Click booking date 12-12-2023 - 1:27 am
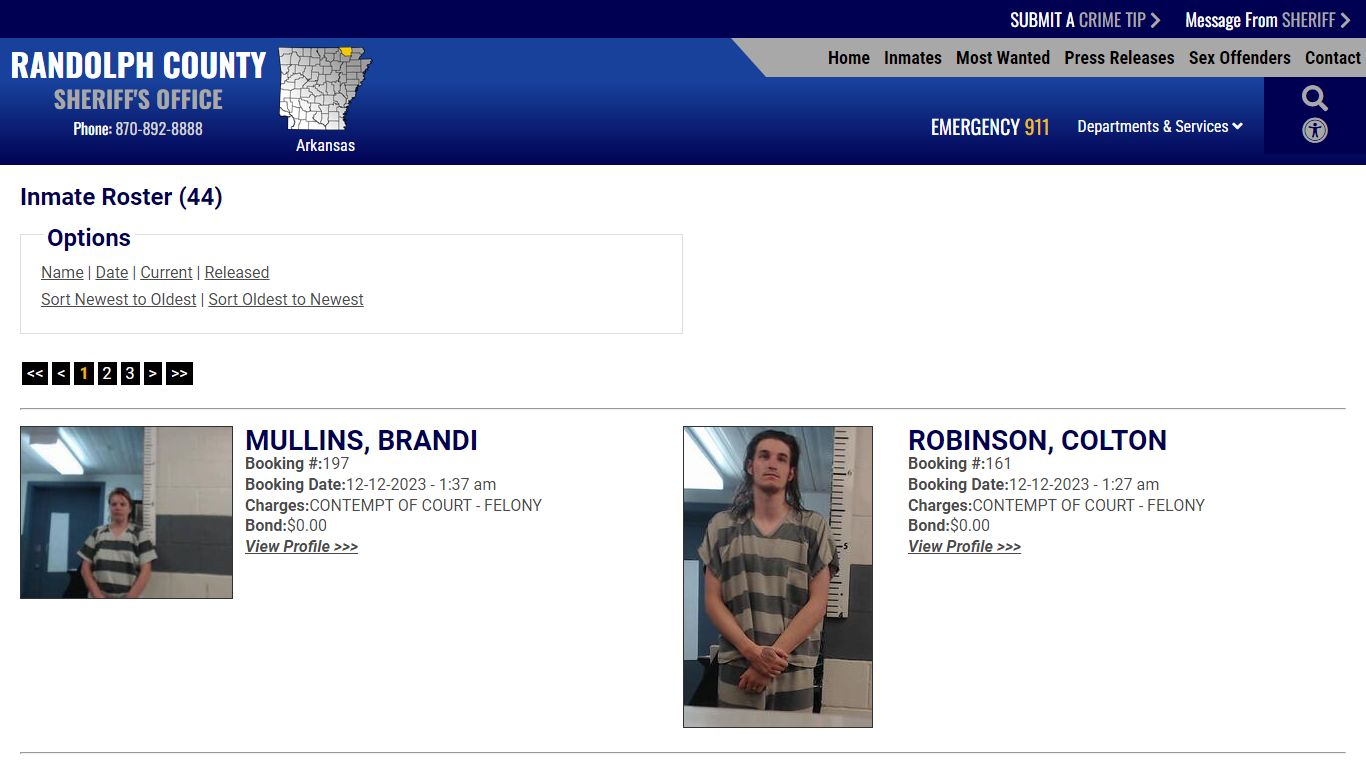This screenshot has height=768, width=1366. (1084, 484)
